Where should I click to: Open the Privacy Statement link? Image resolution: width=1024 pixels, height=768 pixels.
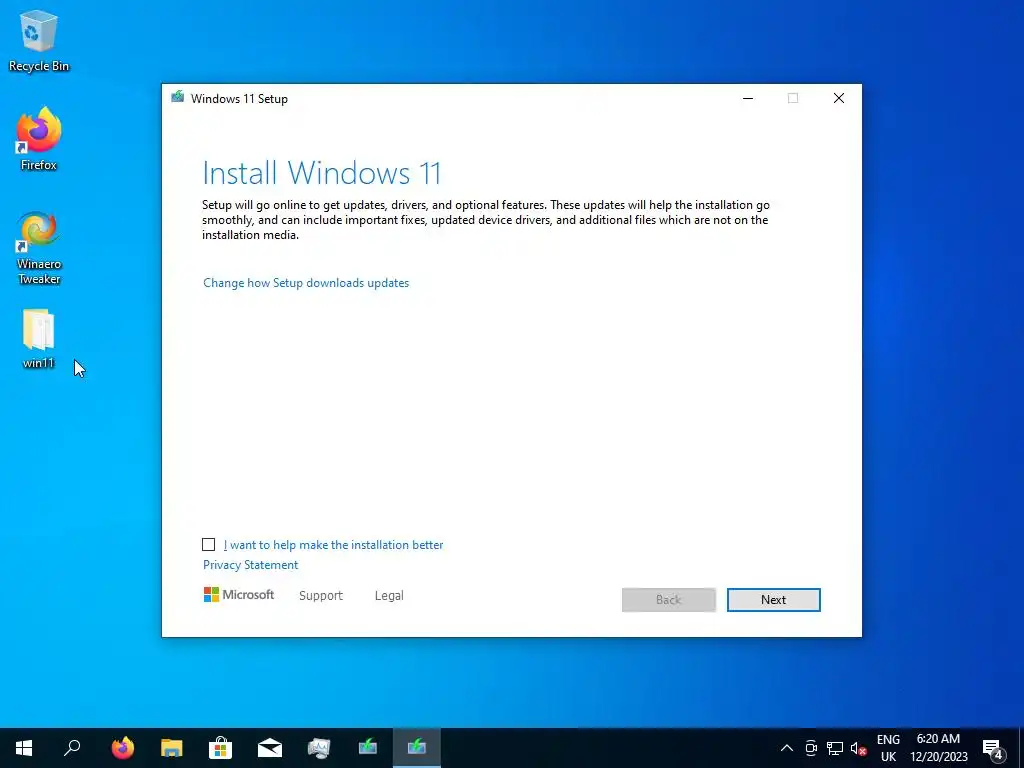point(250,565)
